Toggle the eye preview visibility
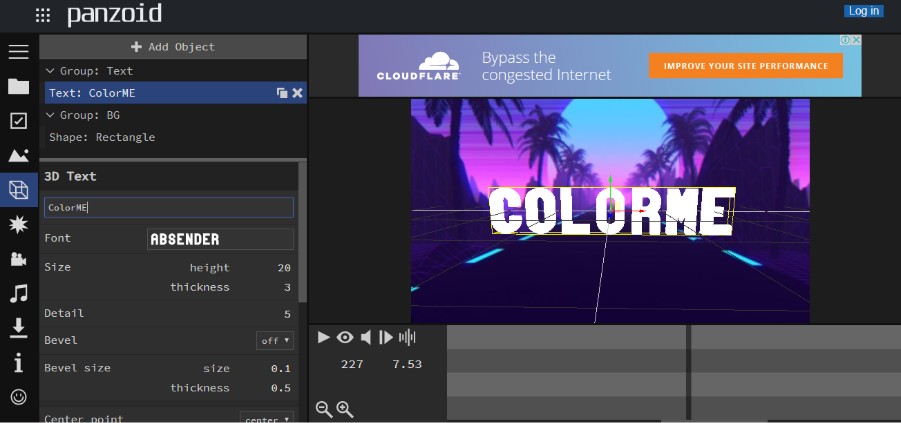This screenshot has width=901, height=423. pyautogui.click(x=345, y=337)
